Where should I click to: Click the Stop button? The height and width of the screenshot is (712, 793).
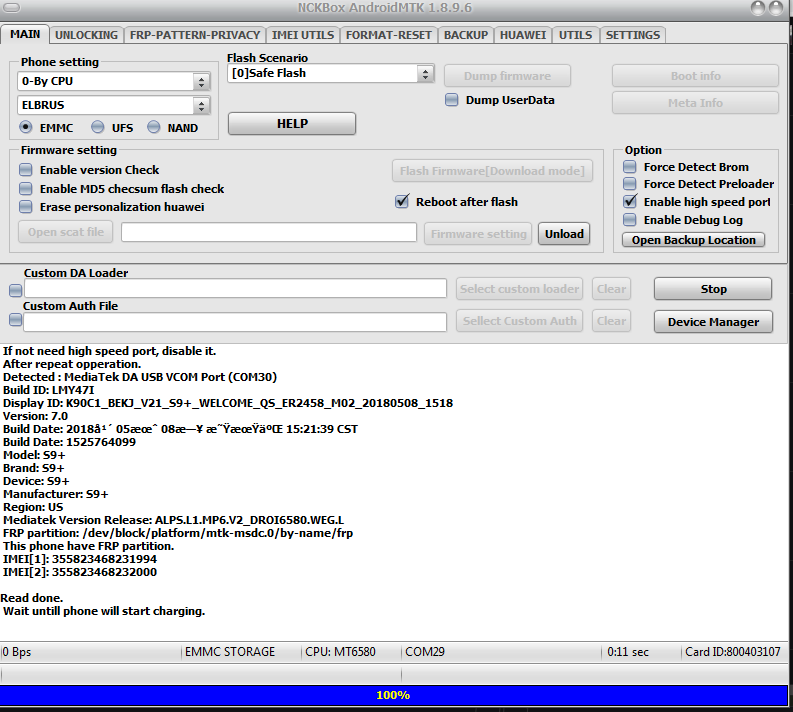713,289
